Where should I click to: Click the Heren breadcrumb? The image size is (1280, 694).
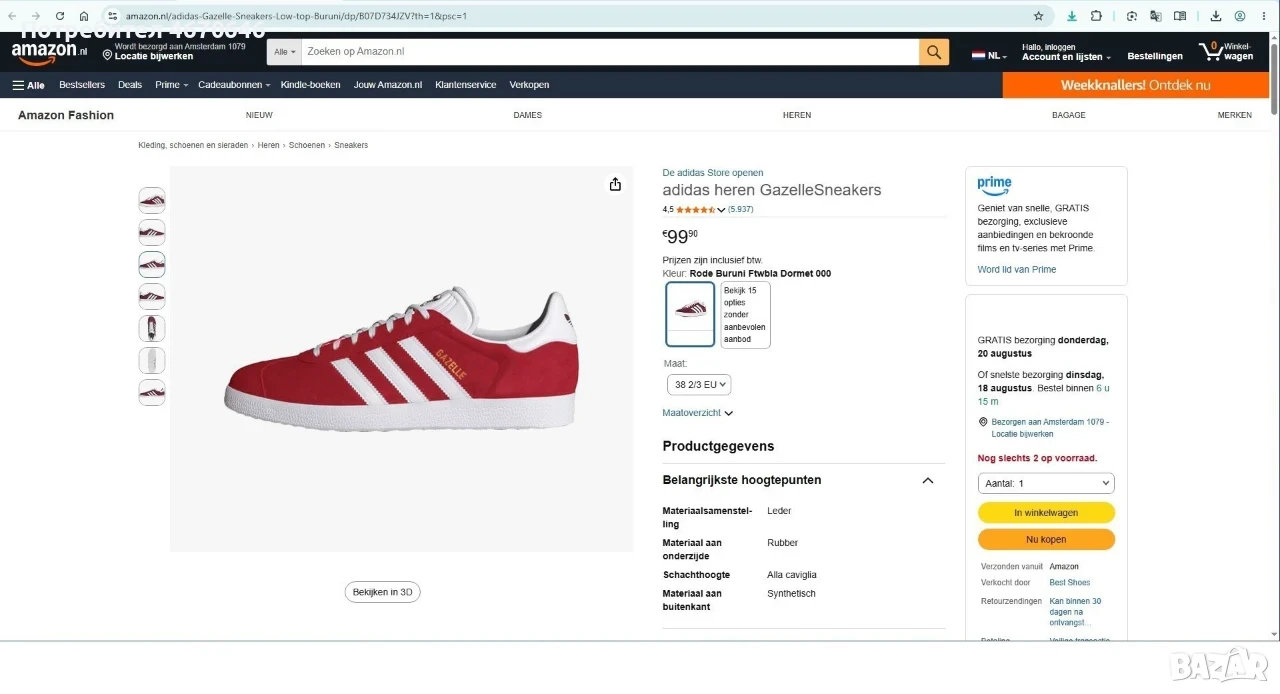click(x=269, y=145)
